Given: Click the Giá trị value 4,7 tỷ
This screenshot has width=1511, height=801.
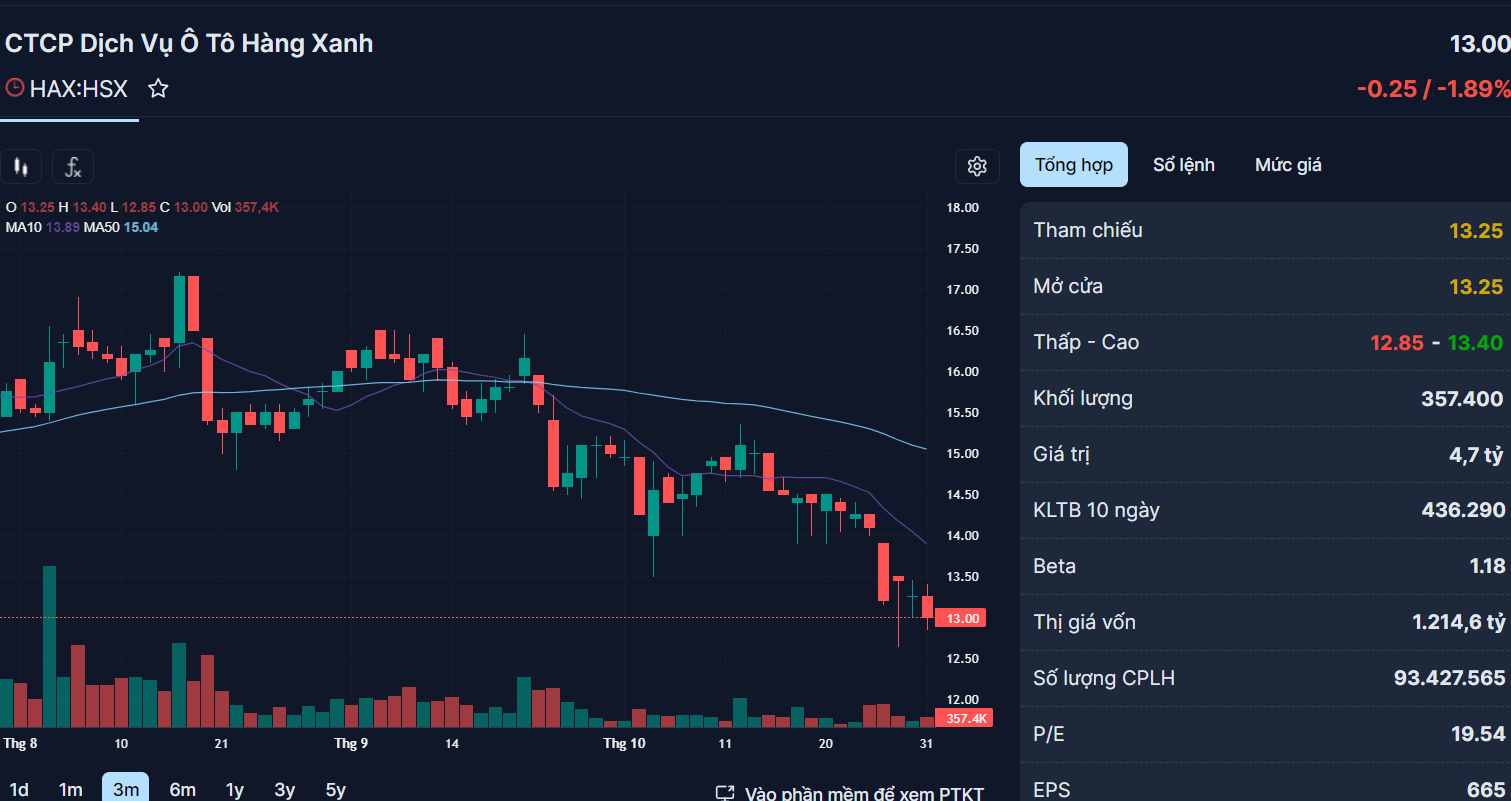Looking at the screenshot, I should click(x=1474, y=454).
